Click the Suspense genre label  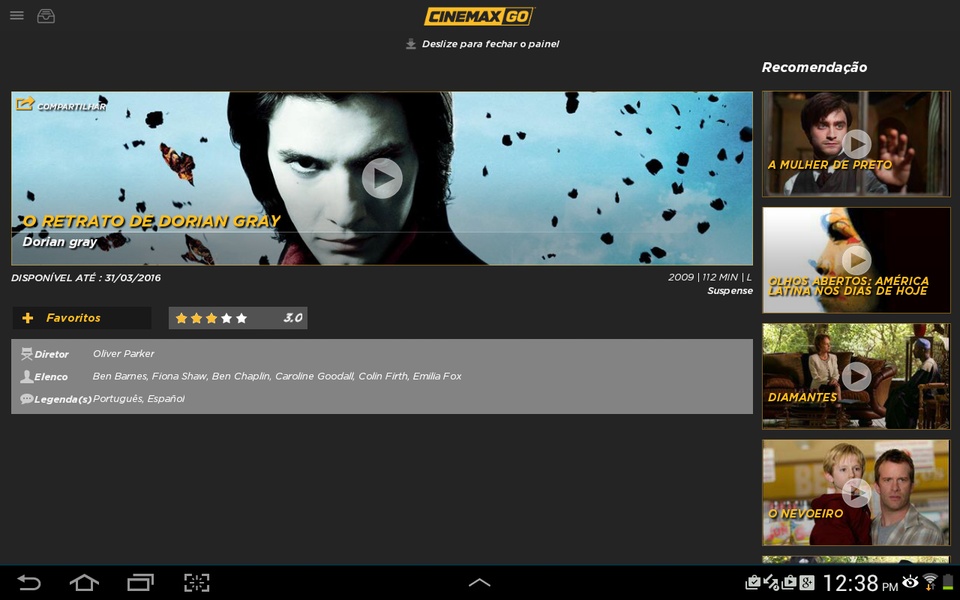click(x=730, y=291)
